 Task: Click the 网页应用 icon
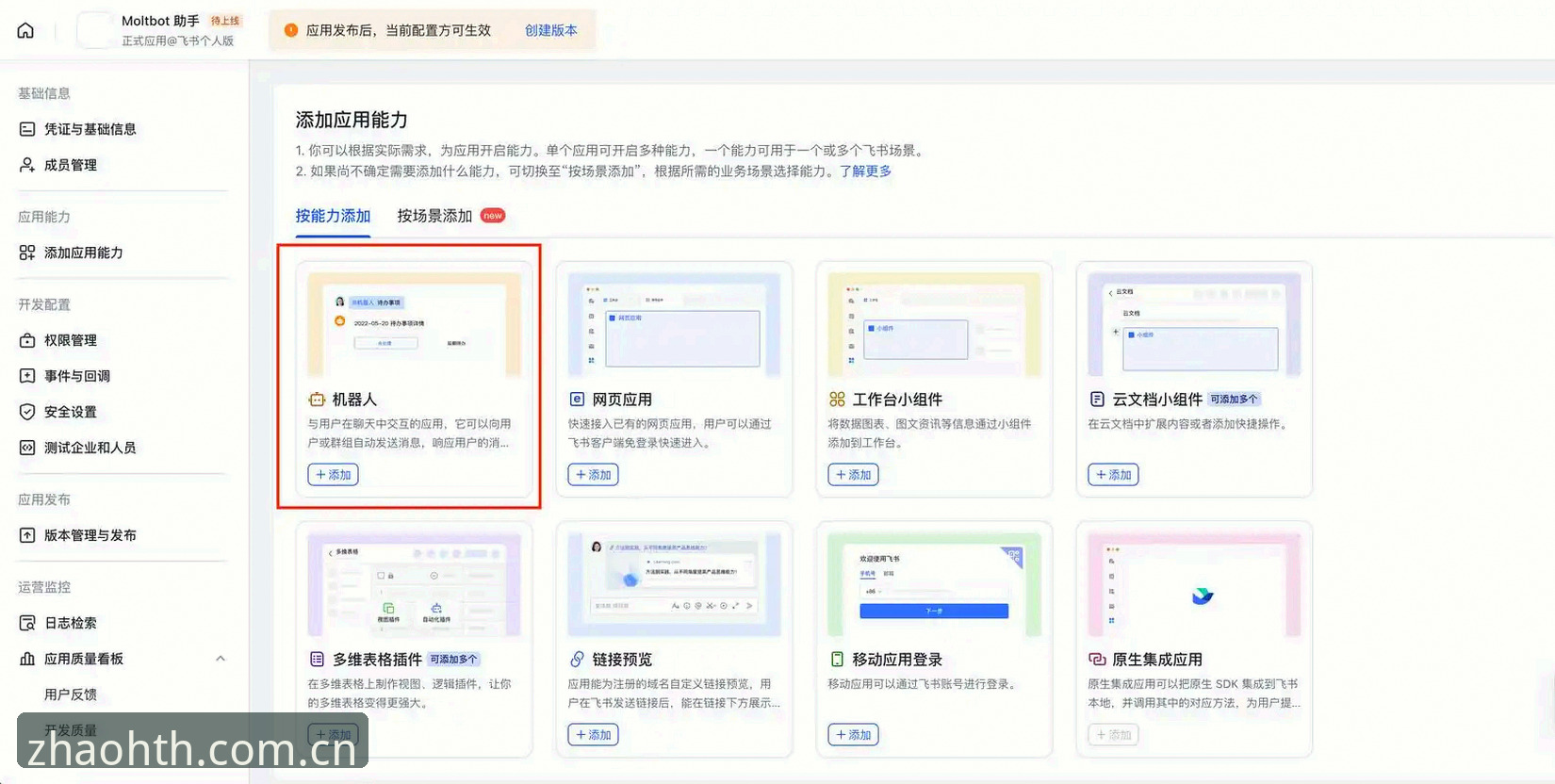click(577, 400)
